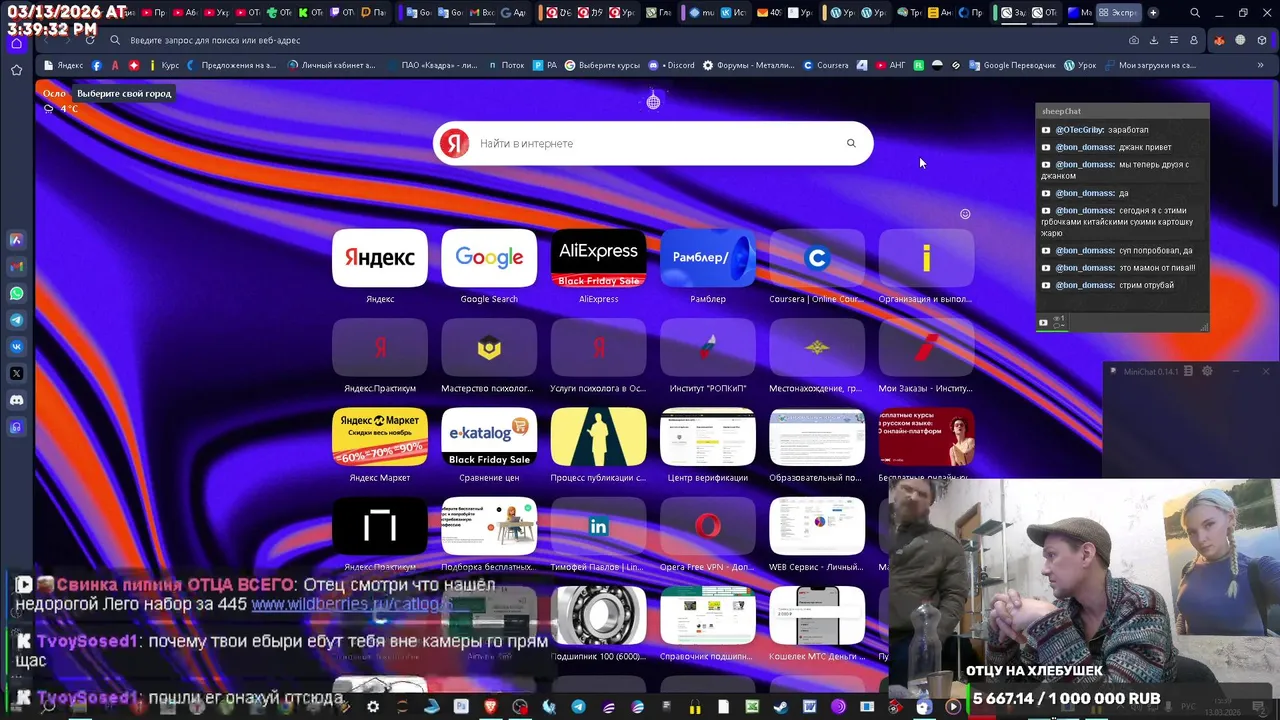Switch to the Kick OT tab
This screenshot has width=1280, height=720.
311,13
